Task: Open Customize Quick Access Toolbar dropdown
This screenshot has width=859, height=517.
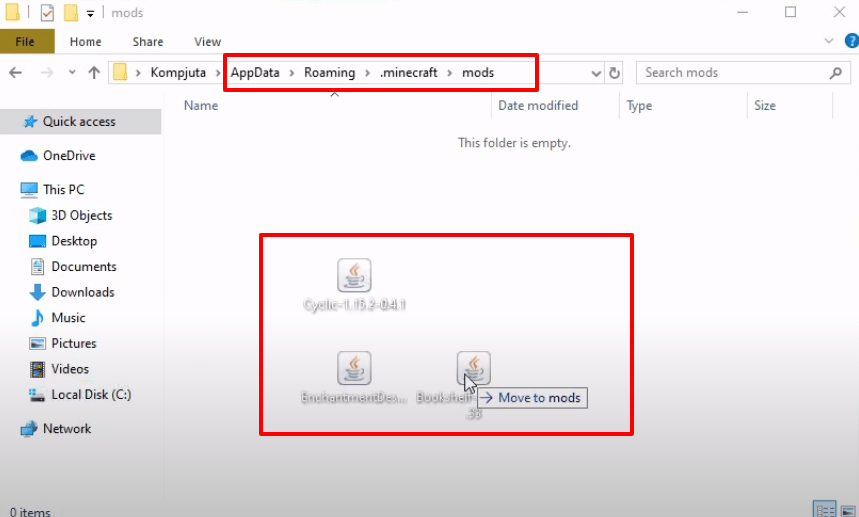Action: click(90, 13)
